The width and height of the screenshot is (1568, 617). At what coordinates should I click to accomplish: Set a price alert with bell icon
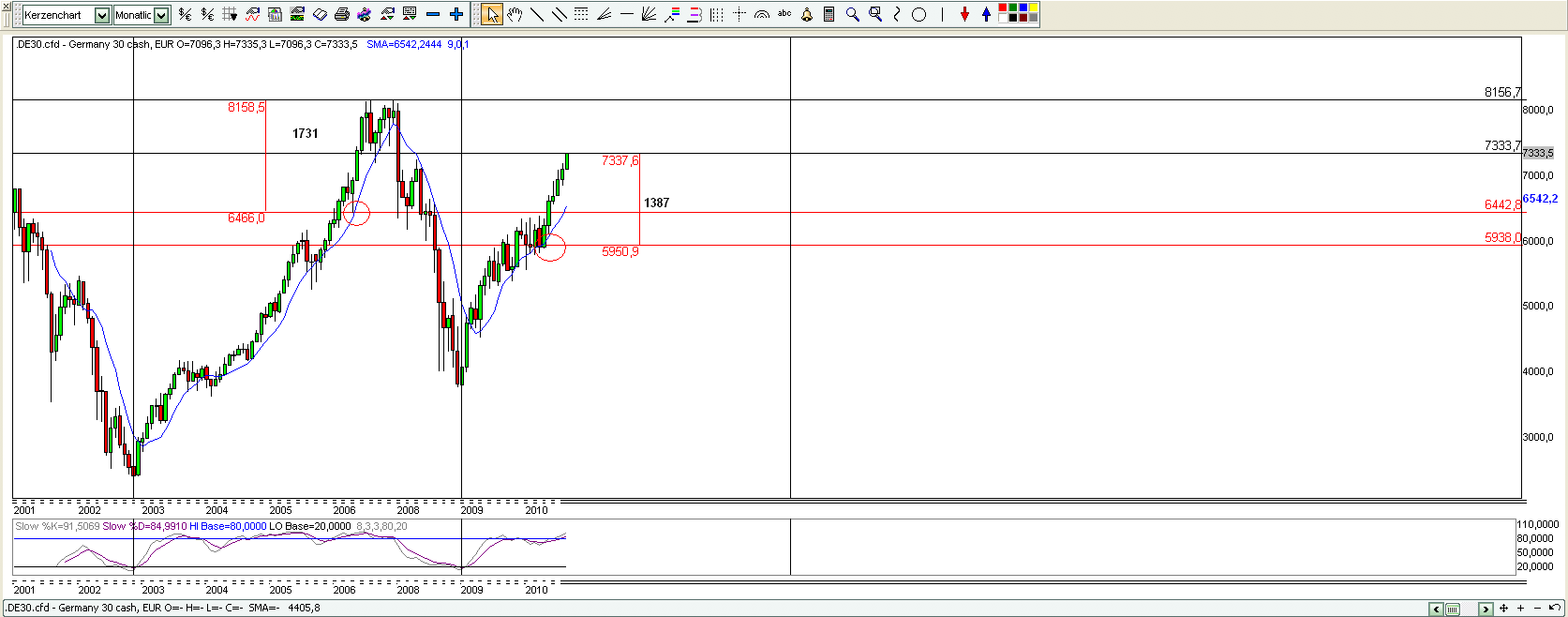click(807, 14)
